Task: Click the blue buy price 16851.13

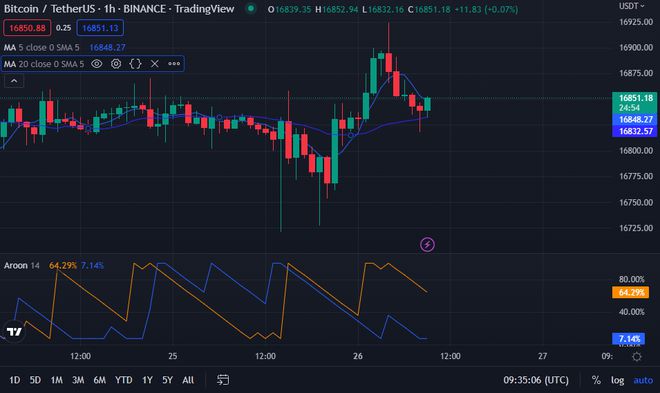Action: coord(100,28)
